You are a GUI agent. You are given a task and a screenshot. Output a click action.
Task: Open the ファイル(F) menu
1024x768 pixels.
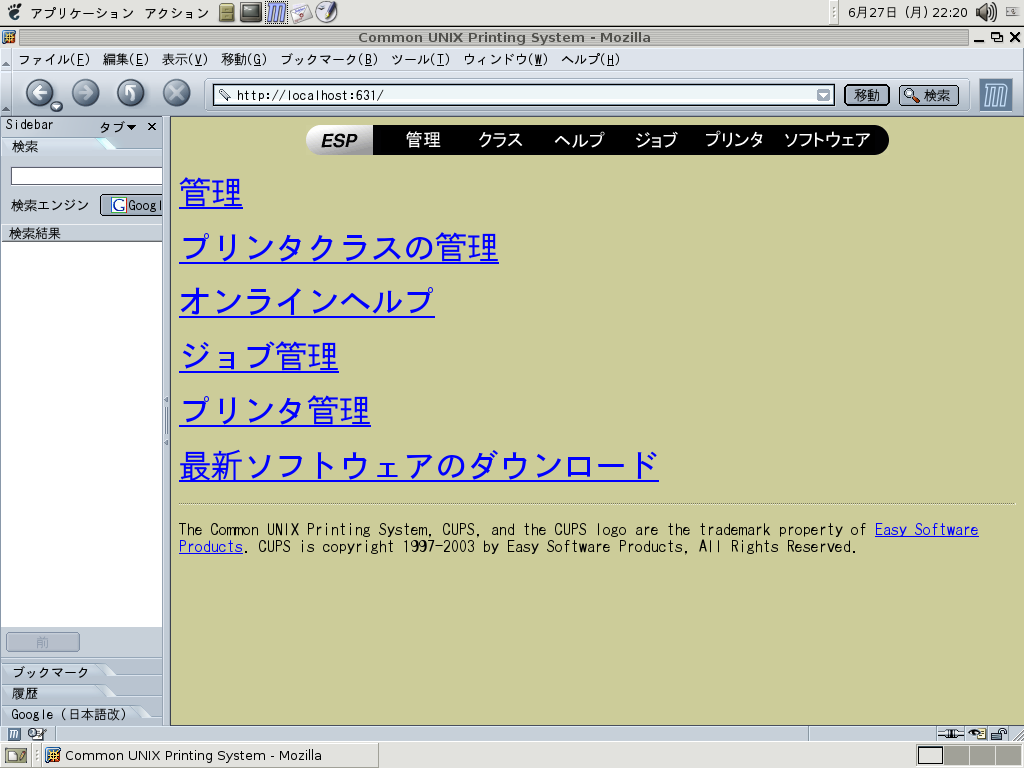pos(54,59)
